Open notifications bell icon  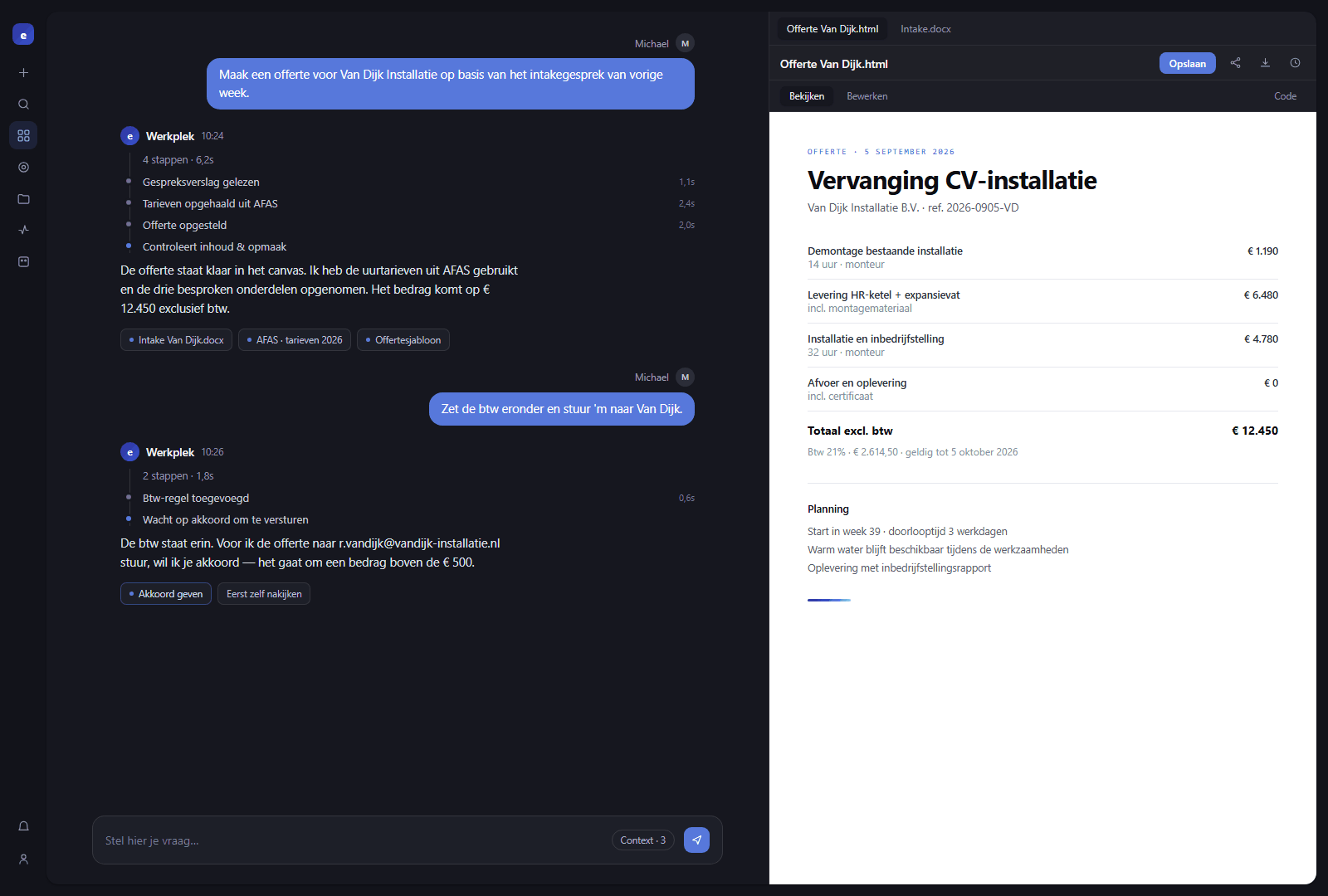[23, 826]
